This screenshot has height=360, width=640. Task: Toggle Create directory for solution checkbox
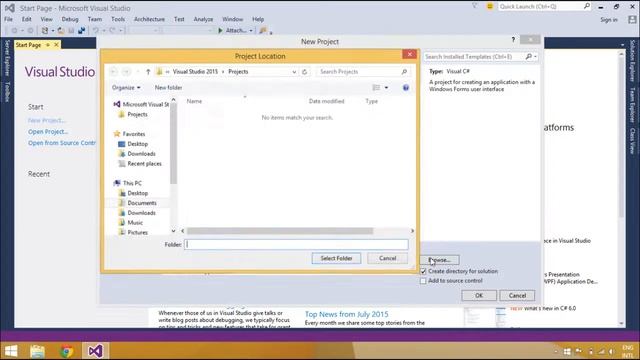pos(423,271)
